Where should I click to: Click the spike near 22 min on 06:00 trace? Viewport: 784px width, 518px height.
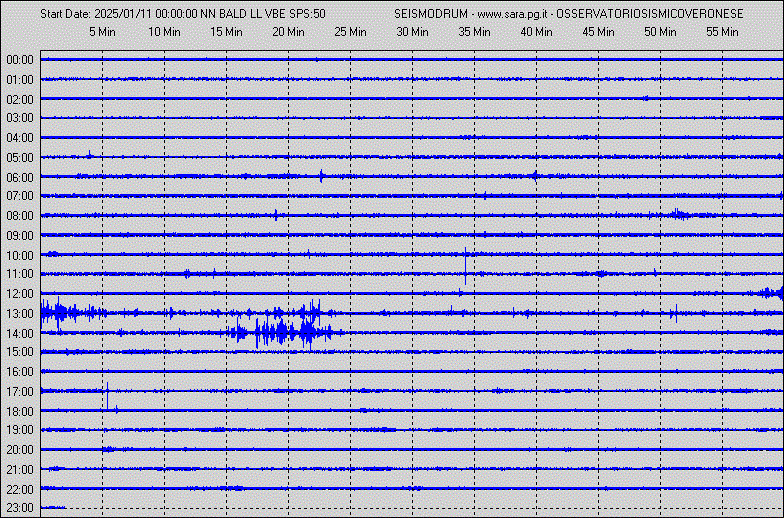[322, 176]
